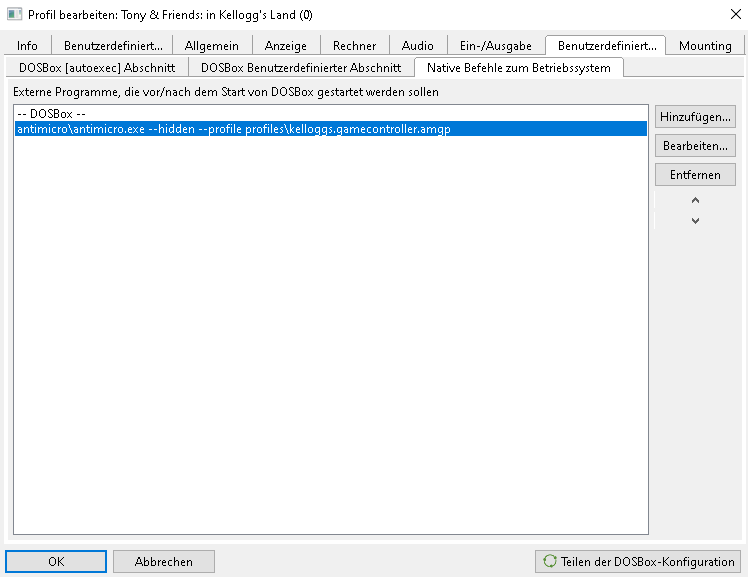Viewport: 748px width, 577px height.
Task: Open the Anzeige tab
Action: coord(286,46)
